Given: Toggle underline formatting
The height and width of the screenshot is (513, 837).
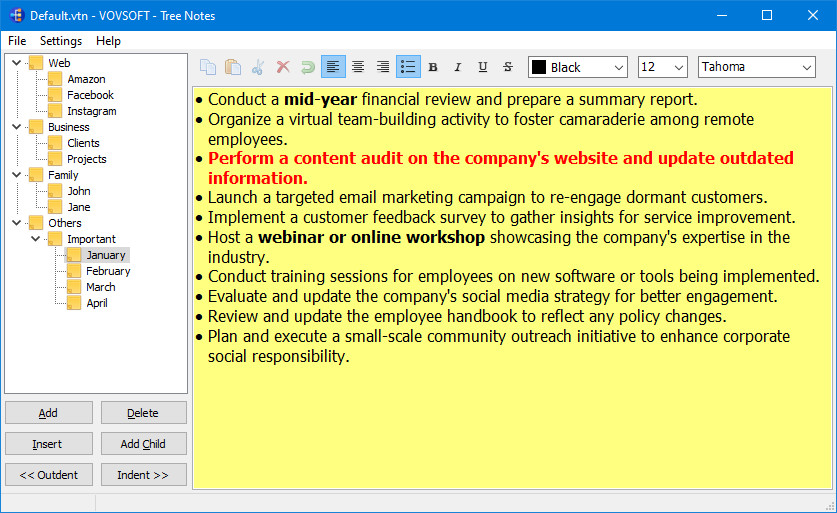Looking at the screenshot, I should 483,67.
